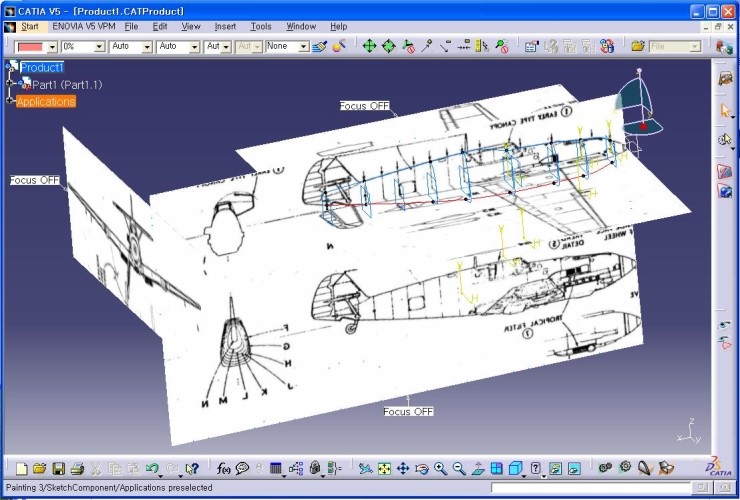Click the Formula f(x) icon
Viewport: 740px width, 500px height.
pos(223,468)
